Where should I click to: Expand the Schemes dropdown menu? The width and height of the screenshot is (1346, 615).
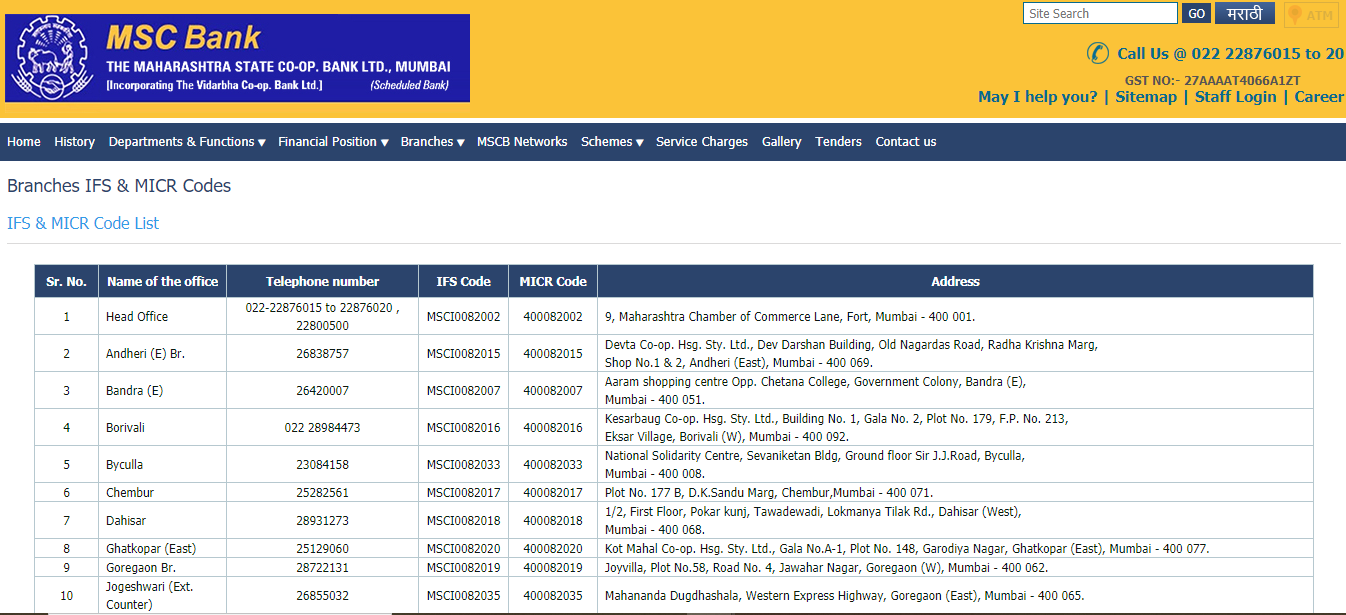[x=612, y=142]
